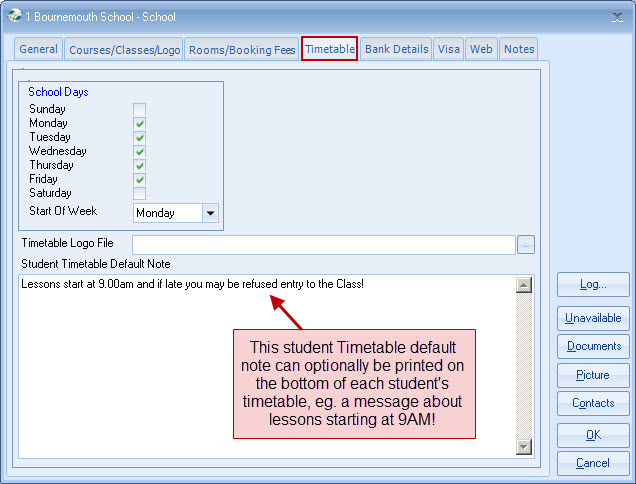Image resolution: width=636 pixels, height=484 pixels.
Task: Click into the Timetable Logo File field
Action: coord(323,244)
